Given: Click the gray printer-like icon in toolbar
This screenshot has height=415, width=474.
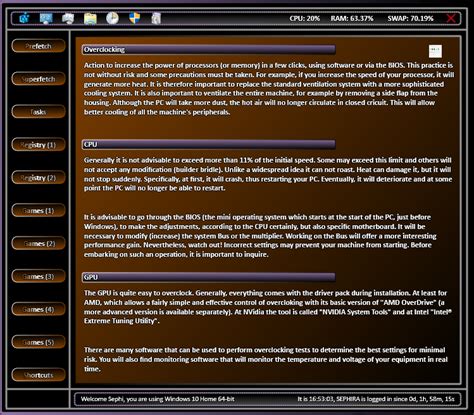Looking at the screenshot, I should 68,18.
